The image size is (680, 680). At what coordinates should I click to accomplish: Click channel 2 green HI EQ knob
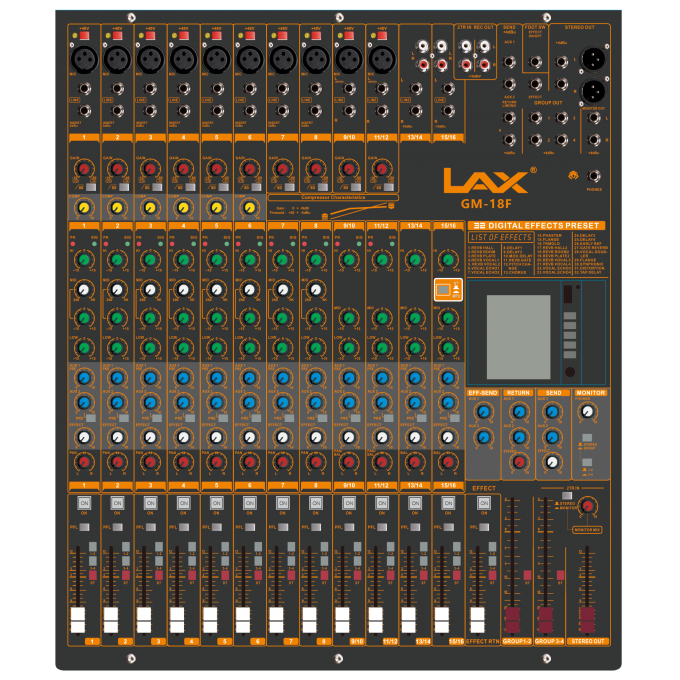click(117, 260)
